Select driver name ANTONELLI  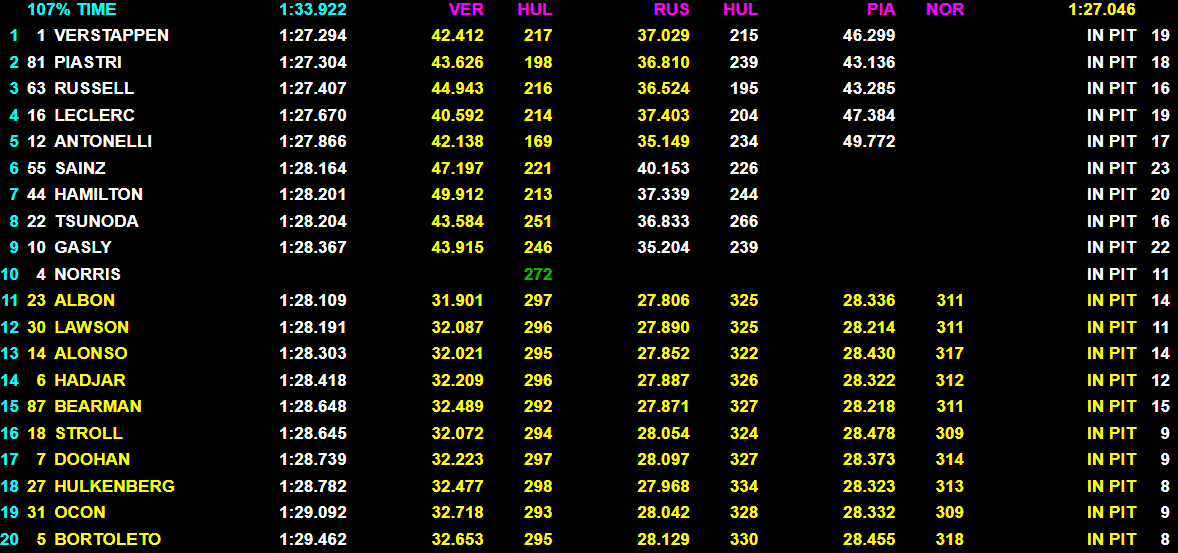103,141
